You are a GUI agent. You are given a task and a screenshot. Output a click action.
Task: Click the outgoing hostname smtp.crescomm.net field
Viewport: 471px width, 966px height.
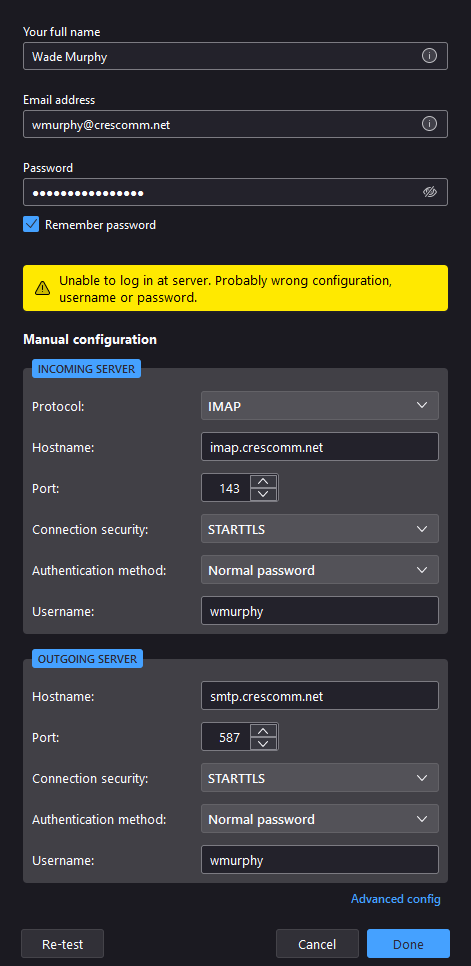coord(320,696)
